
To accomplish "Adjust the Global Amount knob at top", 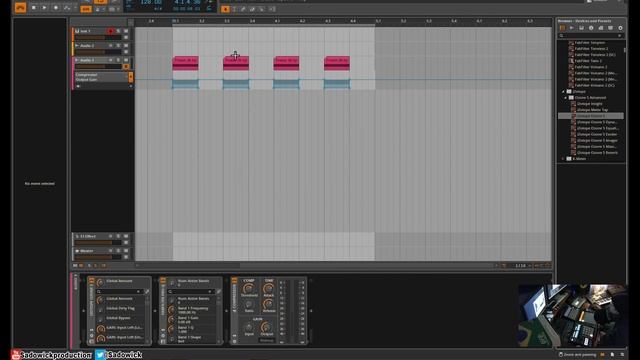I will 100,282.
